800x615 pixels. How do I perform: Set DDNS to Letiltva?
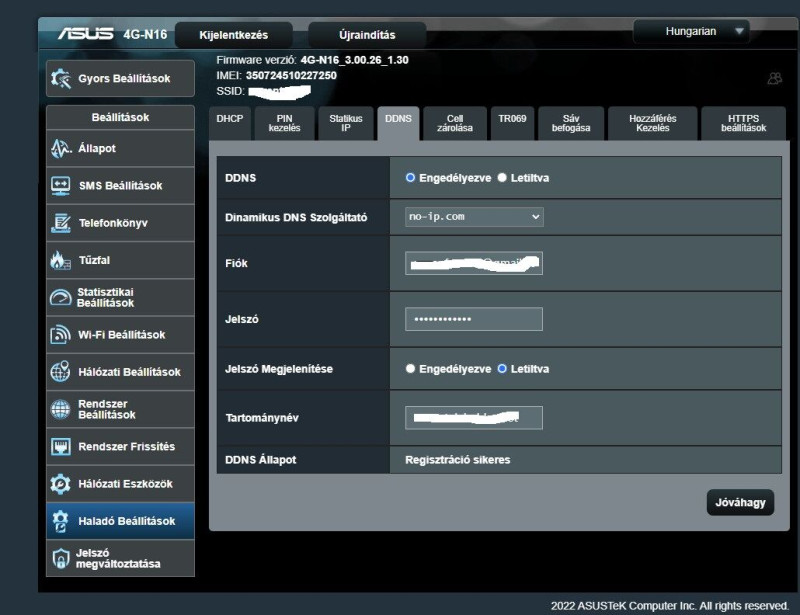coord(502,178)
